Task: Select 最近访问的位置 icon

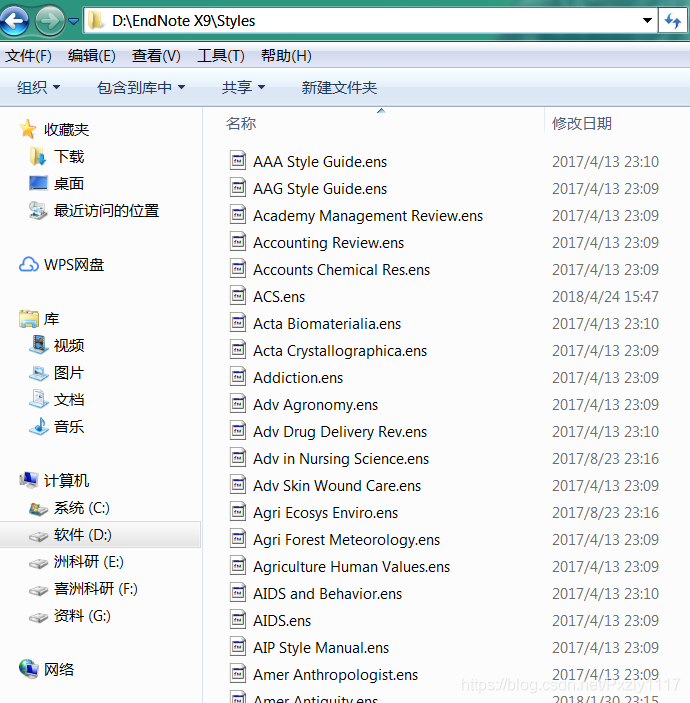Action: click(38, 210)
